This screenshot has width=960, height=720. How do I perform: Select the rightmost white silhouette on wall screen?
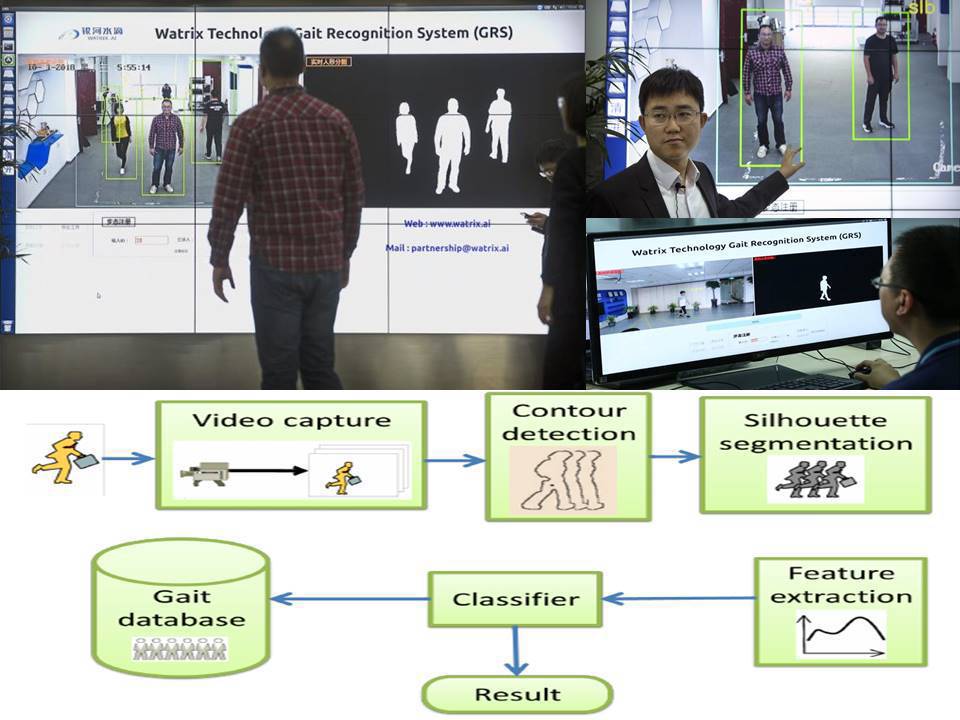pyautogui.click(x=500, y=126)
